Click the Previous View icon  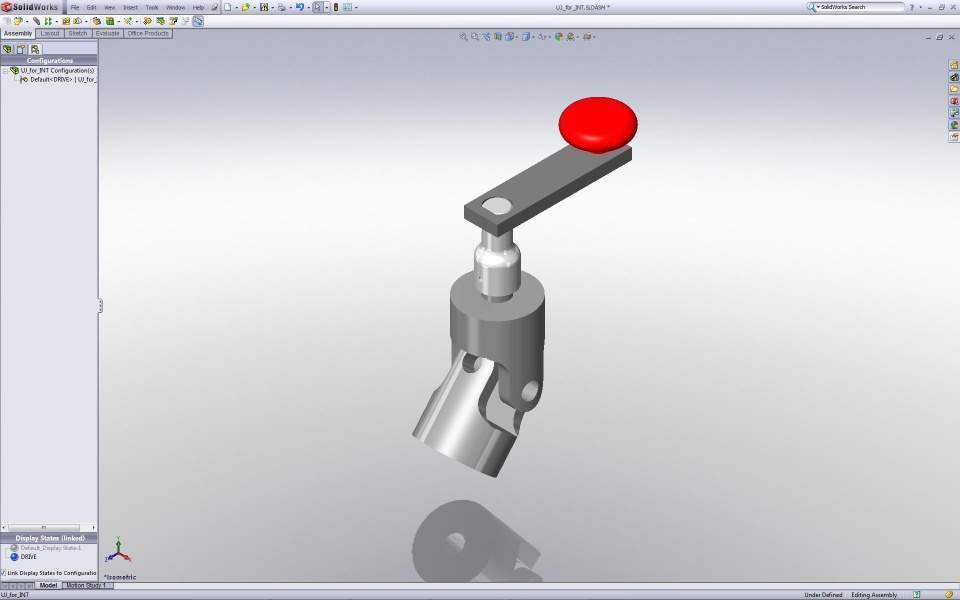tap(487, 37)
